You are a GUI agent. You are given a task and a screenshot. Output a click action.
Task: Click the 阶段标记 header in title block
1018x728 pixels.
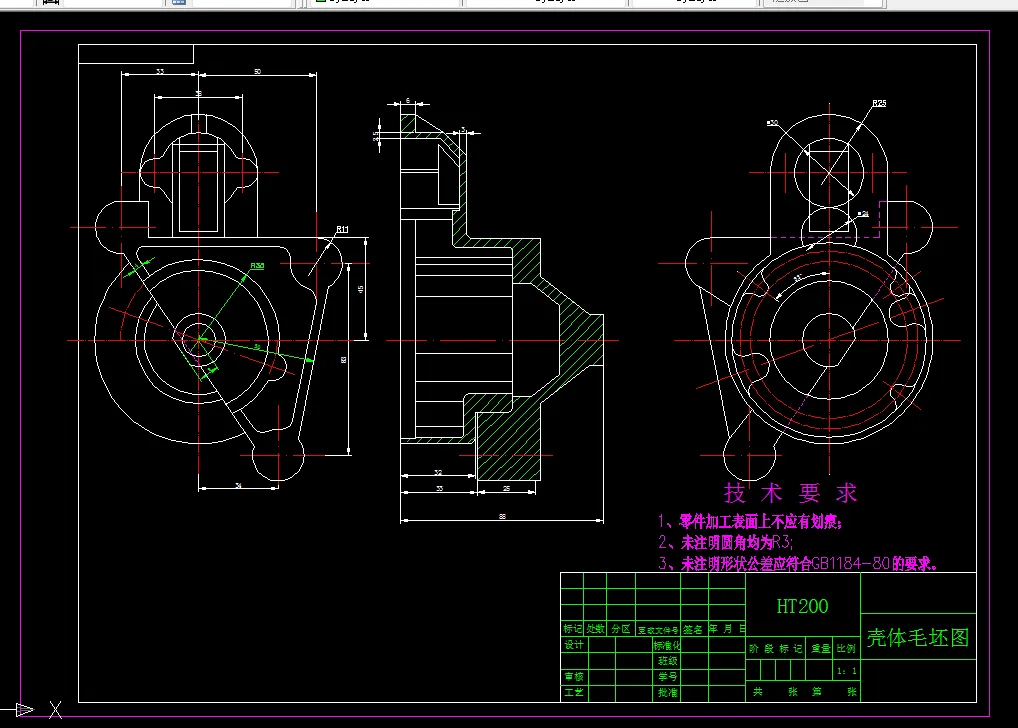click(x=776, y=648)
